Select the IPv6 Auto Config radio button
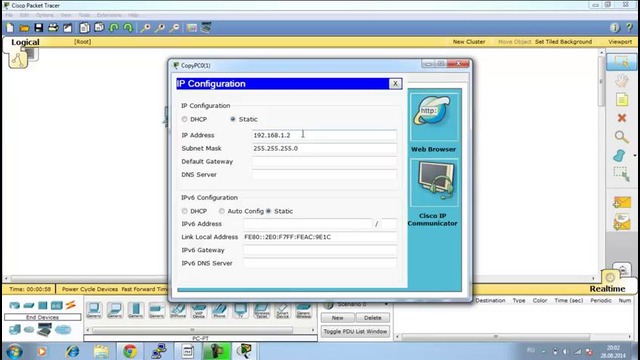This screenshot has width=640, height=360. [222, 211]
